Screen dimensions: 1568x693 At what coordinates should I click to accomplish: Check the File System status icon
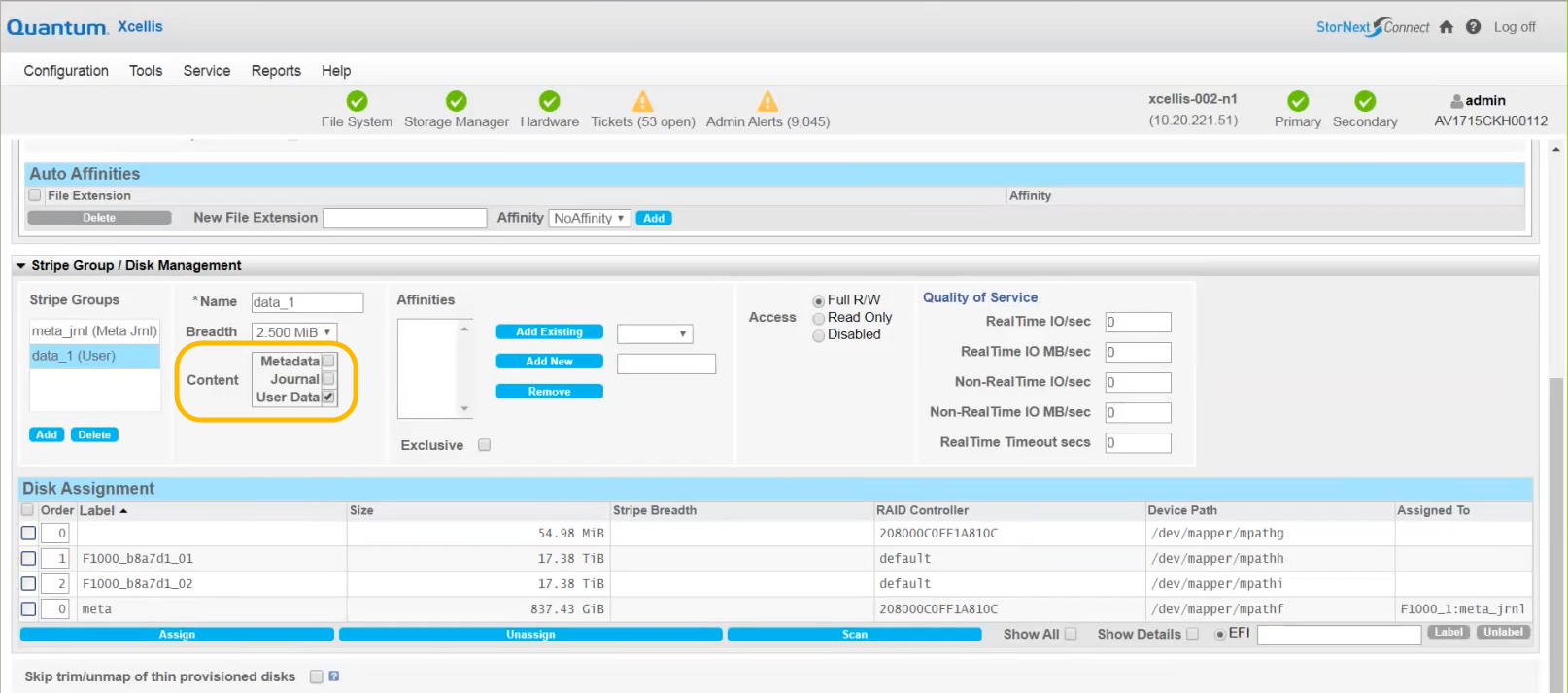coord(358,101)
